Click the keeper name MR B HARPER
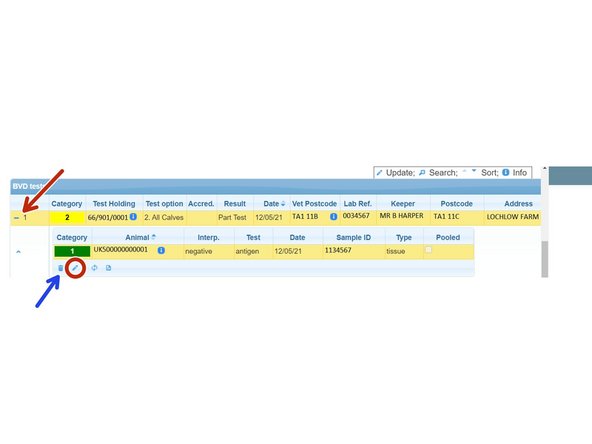This screenshot has height=444, width=592. tap(402, 216)
